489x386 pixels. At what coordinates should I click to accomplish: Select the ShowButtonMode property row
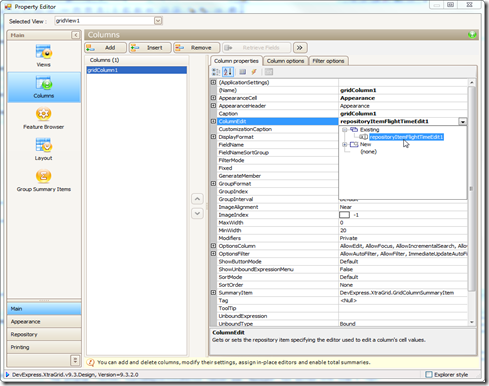coord(342,261)
